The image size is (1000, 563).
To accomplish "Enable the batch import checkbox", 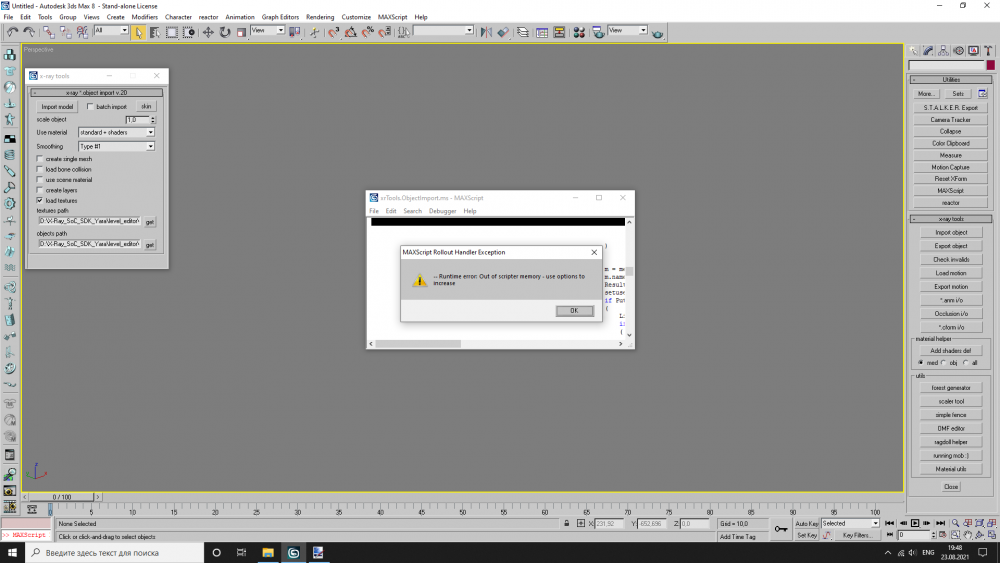I will click(x=90, y=106).
